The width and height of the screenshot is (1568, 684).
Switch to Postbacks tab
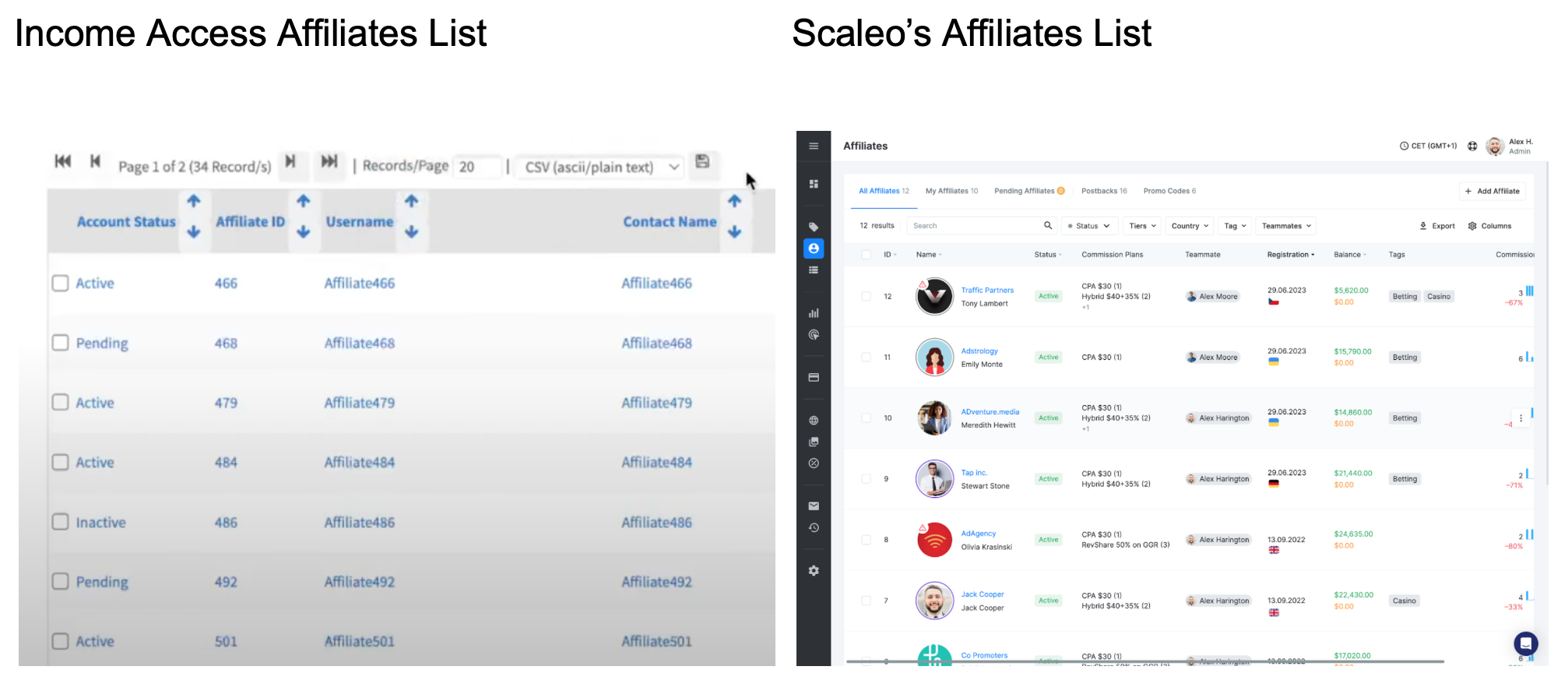pyautogui.click(x=1104, y=191)
